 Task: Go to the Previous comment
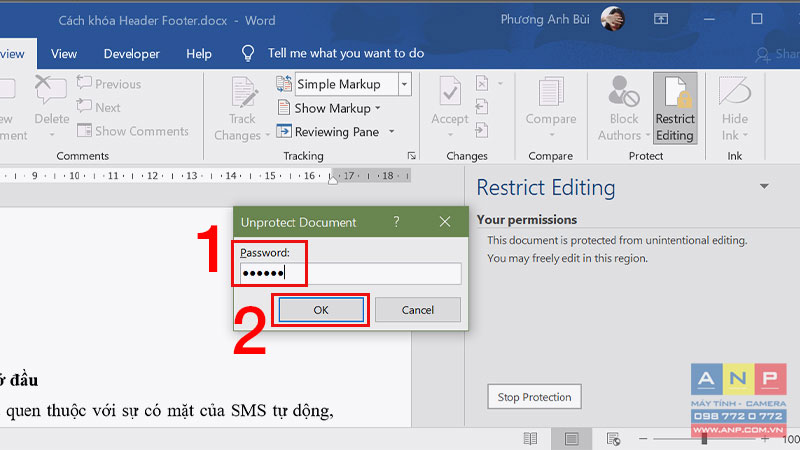109,84
